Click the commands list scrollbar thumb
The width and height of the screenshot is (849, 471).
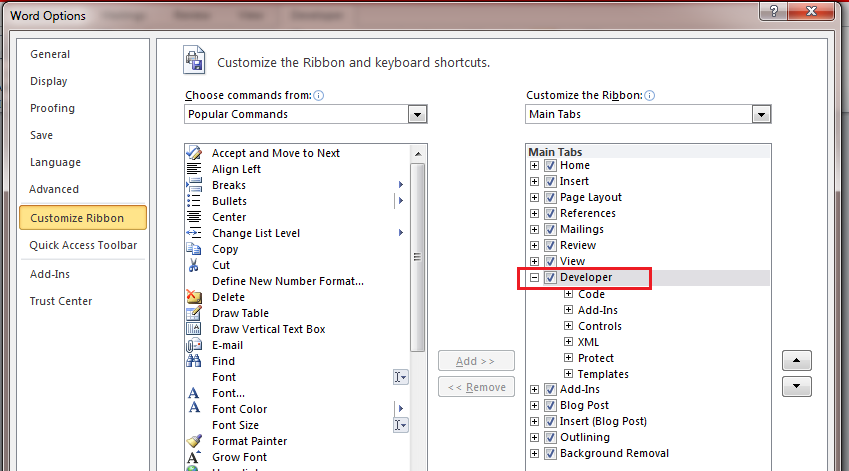[x=417, y=257]
